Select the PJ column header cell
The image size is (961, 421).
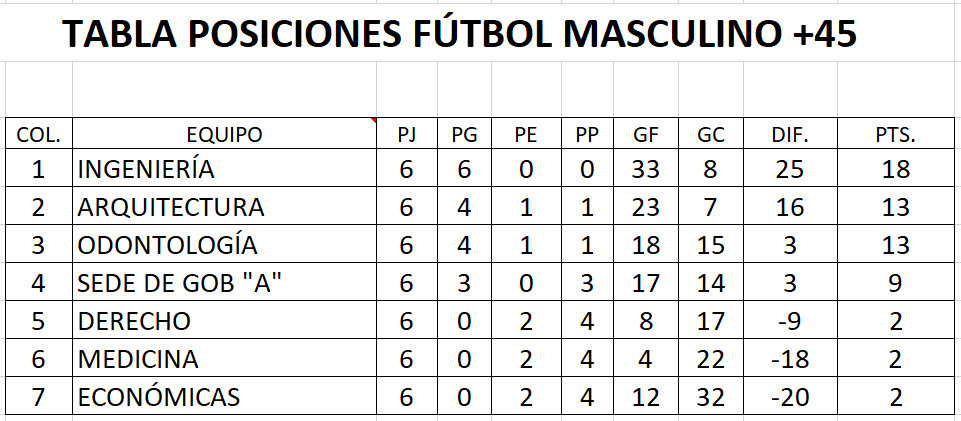406,134
